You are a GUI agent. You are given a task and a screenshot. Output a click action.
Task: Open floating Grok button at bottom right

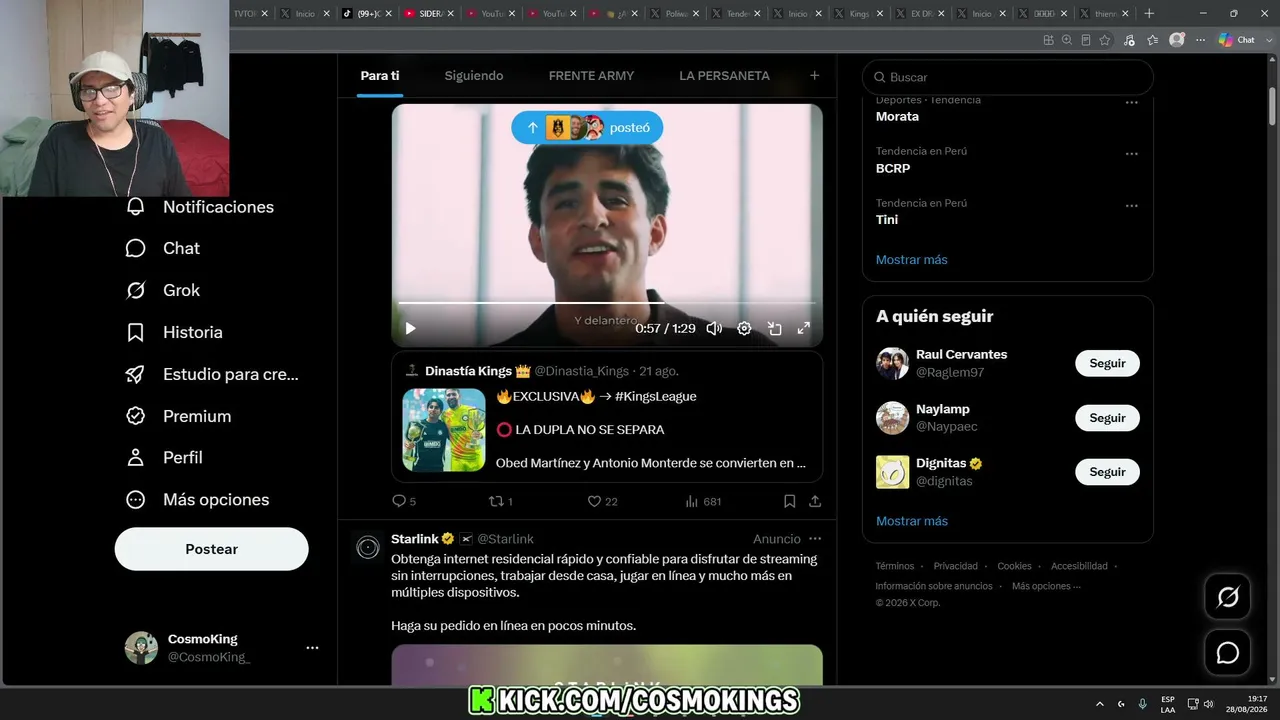tap(1227, 597)
